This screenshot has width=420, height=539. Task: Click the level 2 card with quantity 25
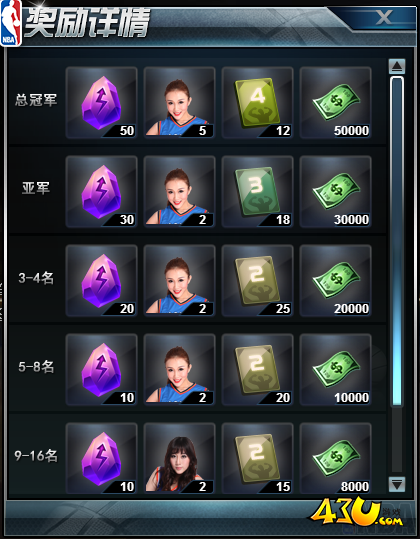257,280
